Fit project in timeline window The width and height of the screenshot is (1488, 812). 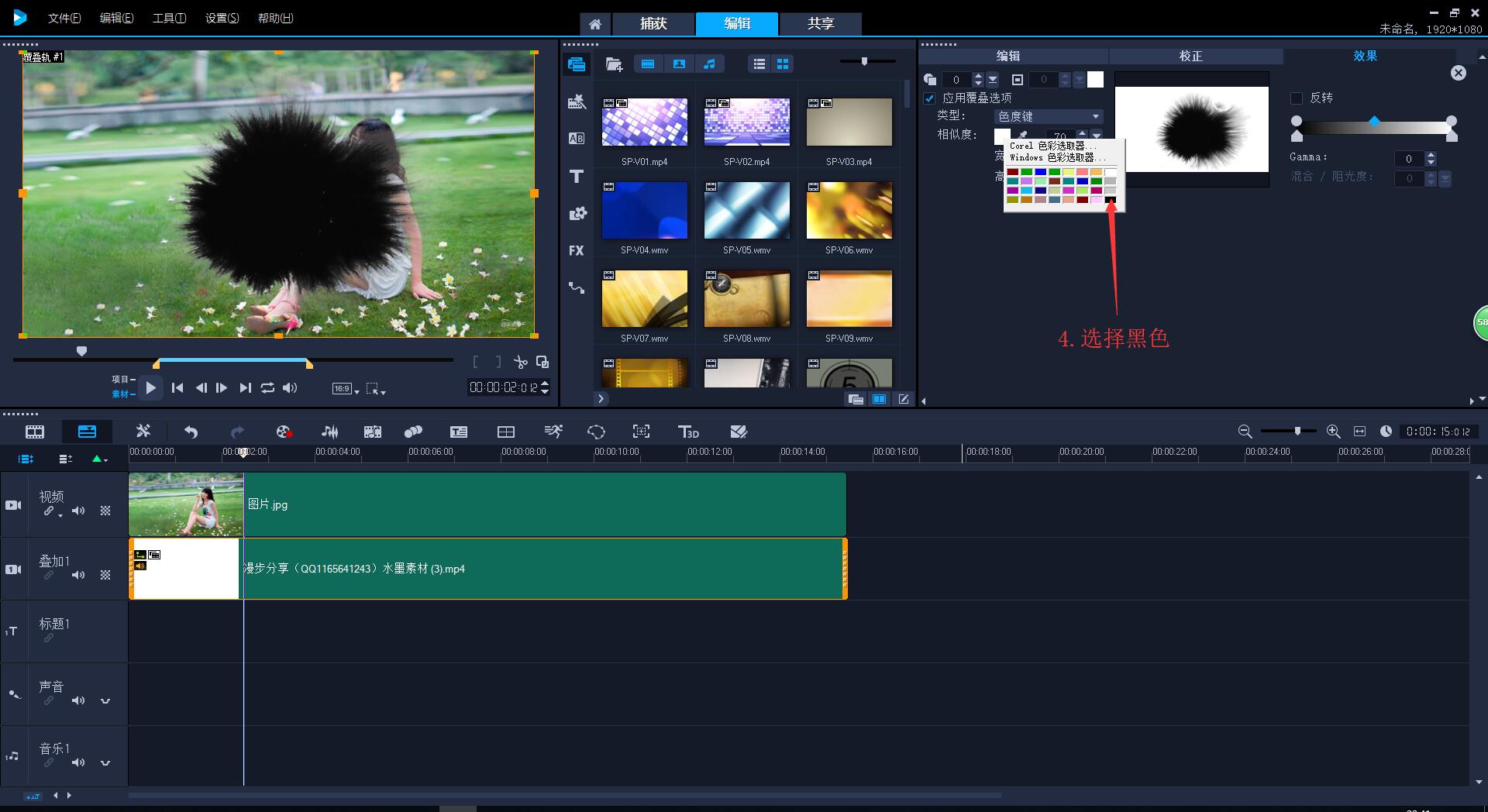click(1359, 432)
